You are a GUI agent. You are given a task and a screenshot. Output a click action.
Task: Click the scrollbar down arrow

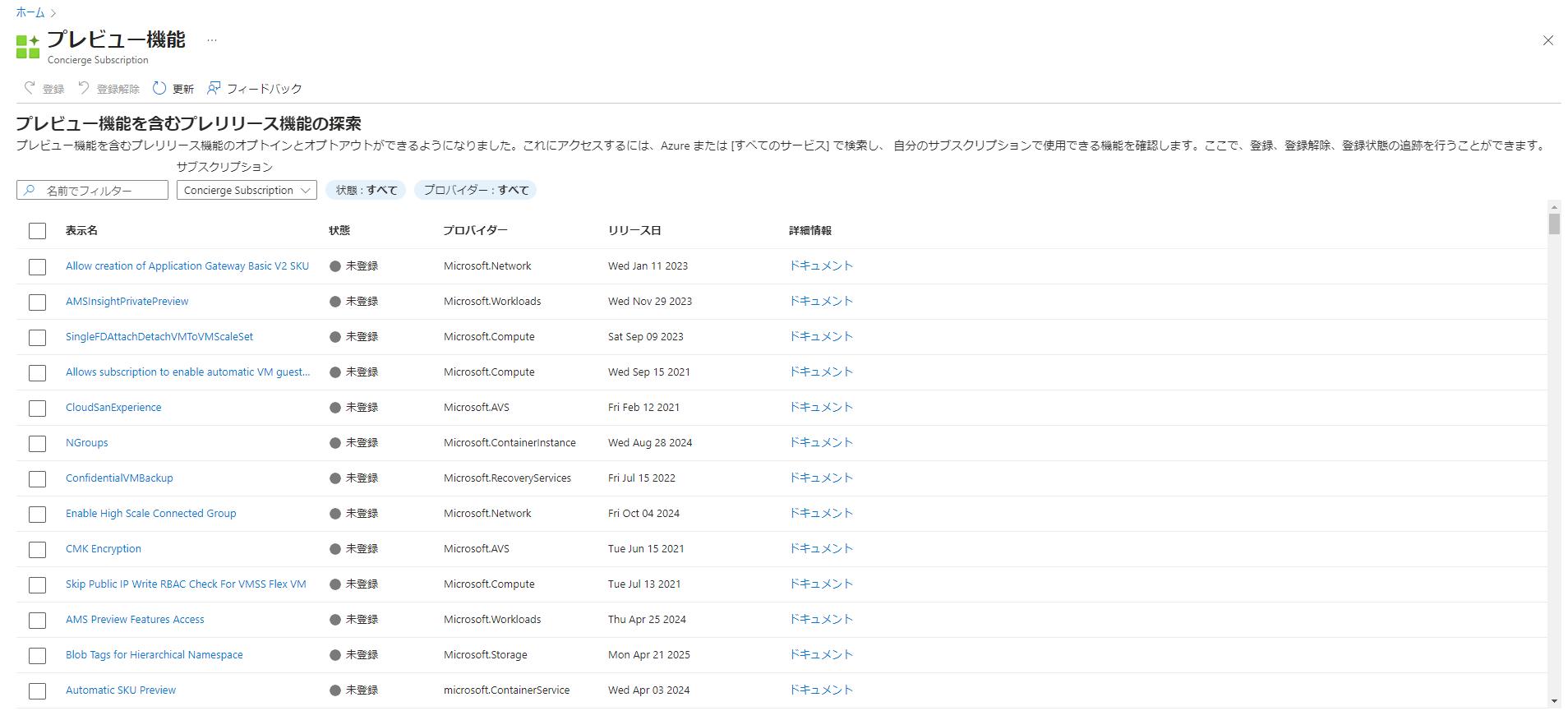point(1554,701)
